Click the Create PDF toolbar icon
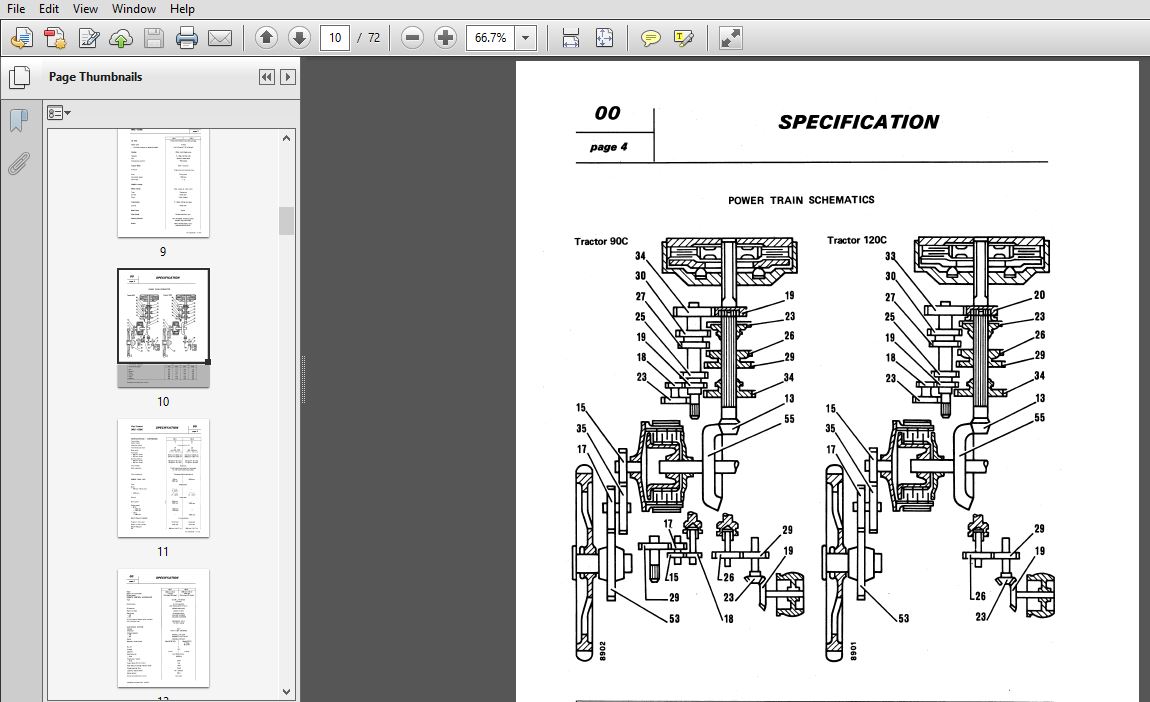Screen dimensions: 1150x702 [55, 37]
